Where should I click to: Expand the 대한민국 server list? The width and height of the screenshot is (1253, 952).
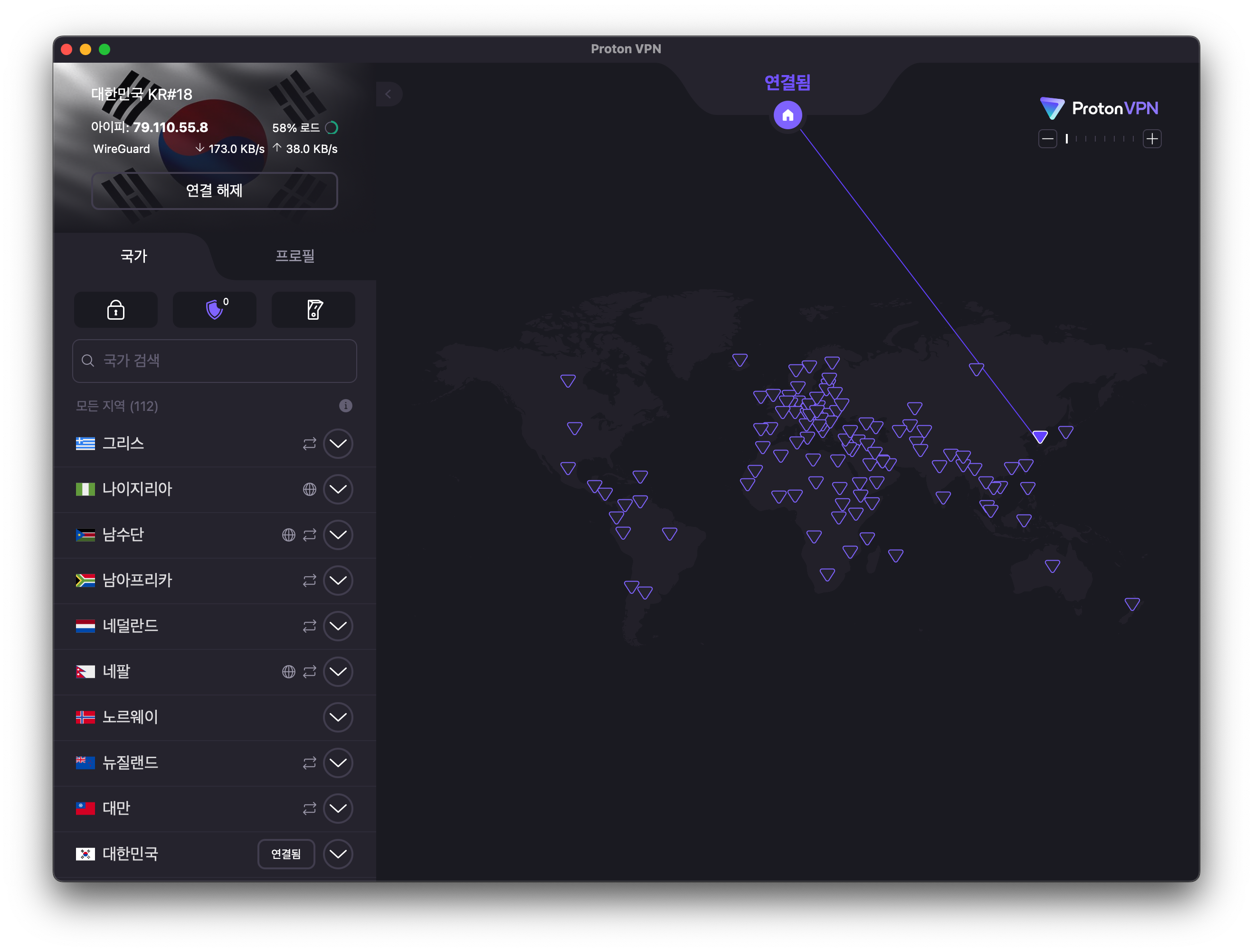tap(338, 854)
